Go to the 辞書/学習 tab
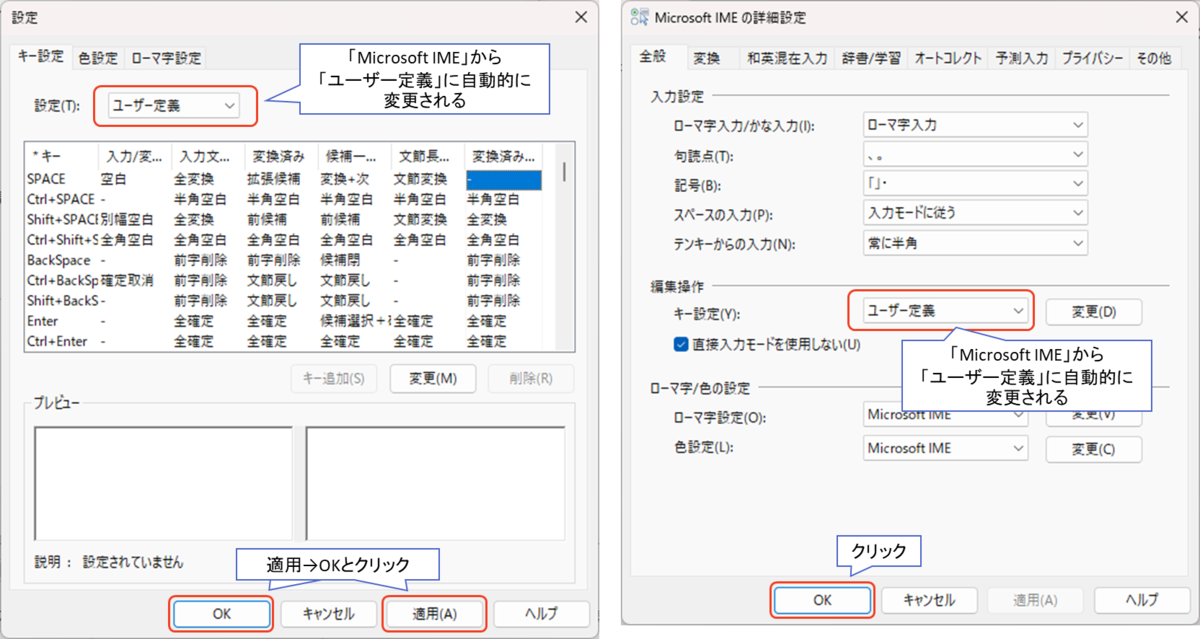 pos(870,58)
